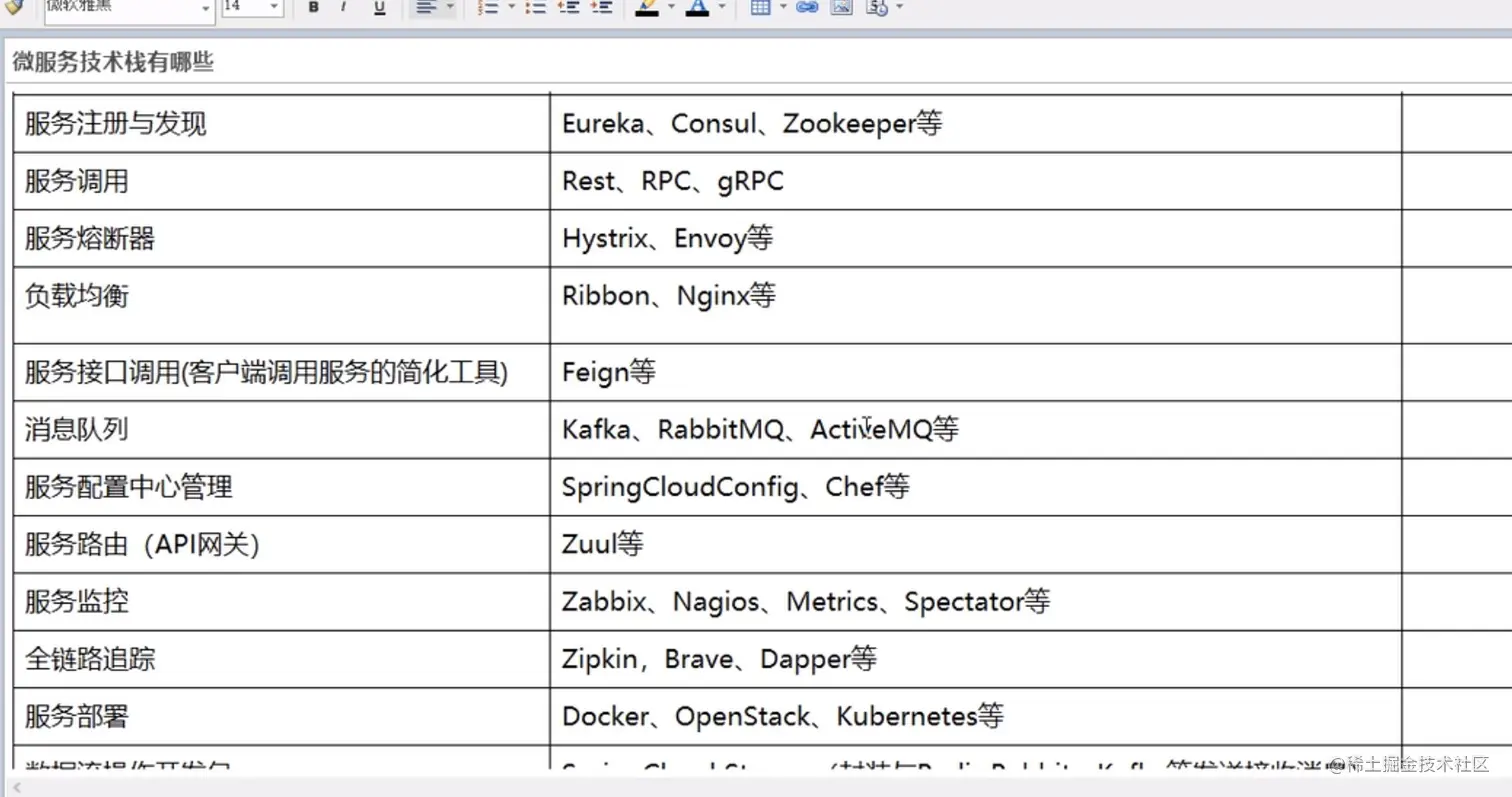The height and width of the screenshot is (797, 1512).
Task: Click the cell Feign等
Action: point(976,373)
